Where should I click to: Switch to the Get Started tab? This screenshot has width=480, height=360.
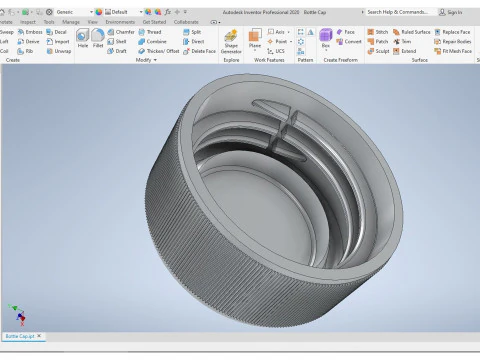(154, 22)
